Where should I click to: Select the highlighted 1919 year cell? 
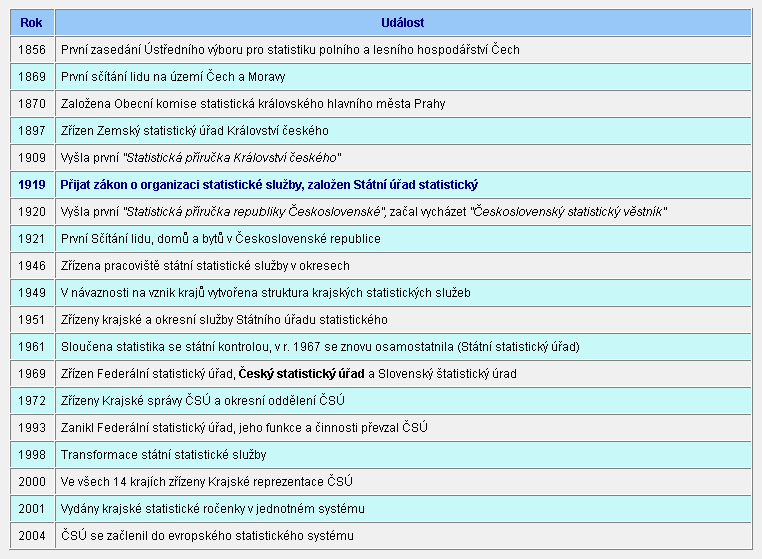(31, 185)
